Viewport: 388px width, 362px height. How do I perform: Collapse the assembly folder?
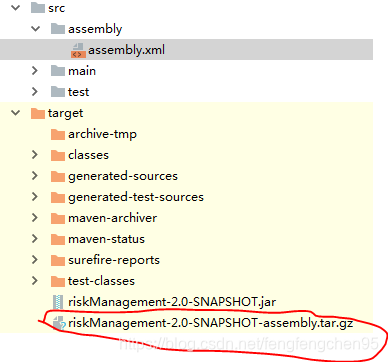[35, 29]
